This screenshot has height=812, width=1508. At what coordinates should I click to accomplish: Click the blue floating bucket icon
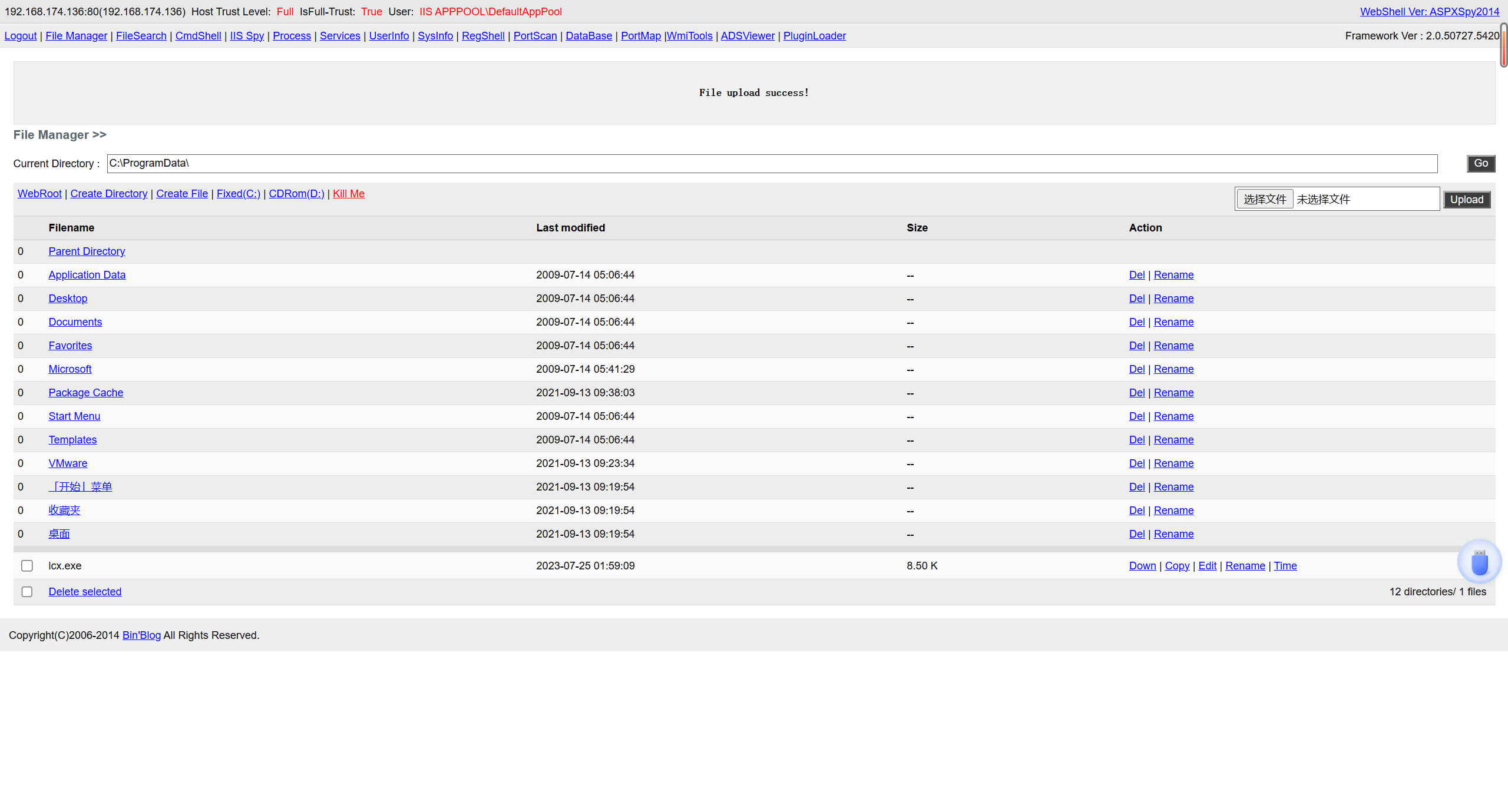click(1479, 562)
